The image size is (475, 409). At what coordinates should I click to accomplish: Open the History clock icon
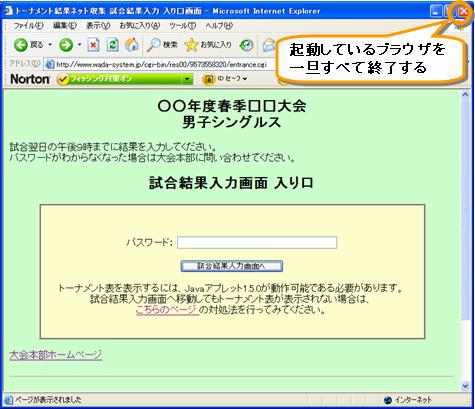(x=247, y=45)
